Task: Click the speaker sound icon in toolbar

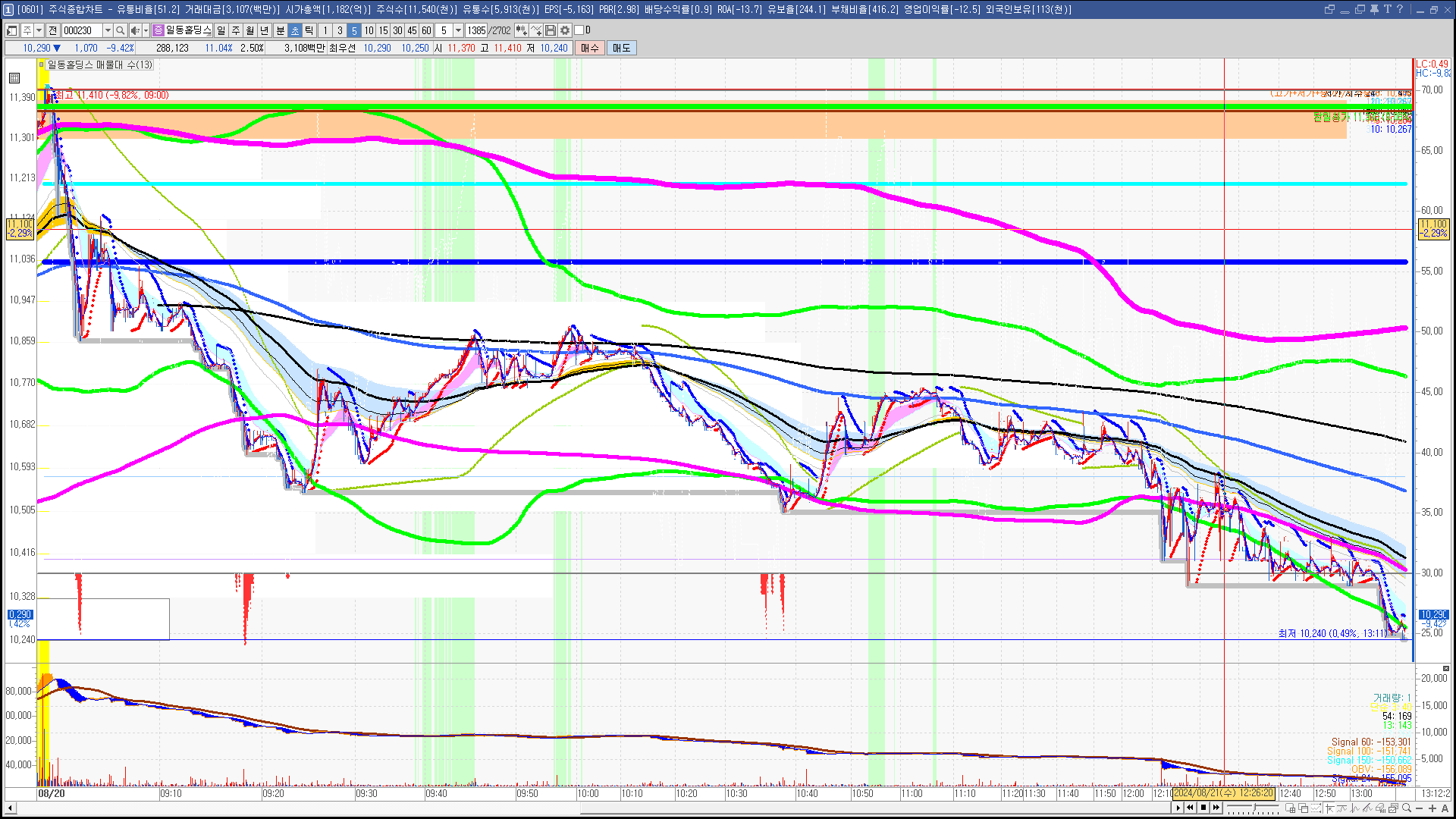Action: [134, 30]
